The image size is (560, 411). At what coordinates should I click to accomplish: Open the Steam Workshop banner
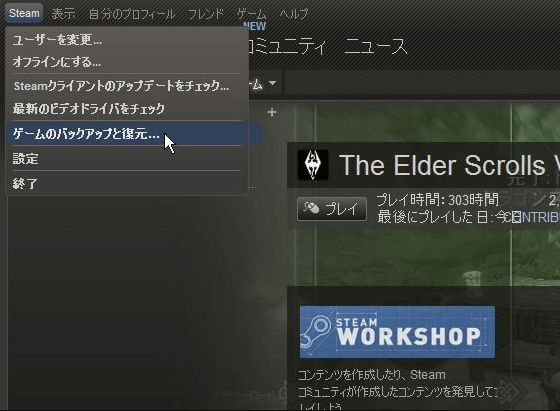click(x=397, y=332)
